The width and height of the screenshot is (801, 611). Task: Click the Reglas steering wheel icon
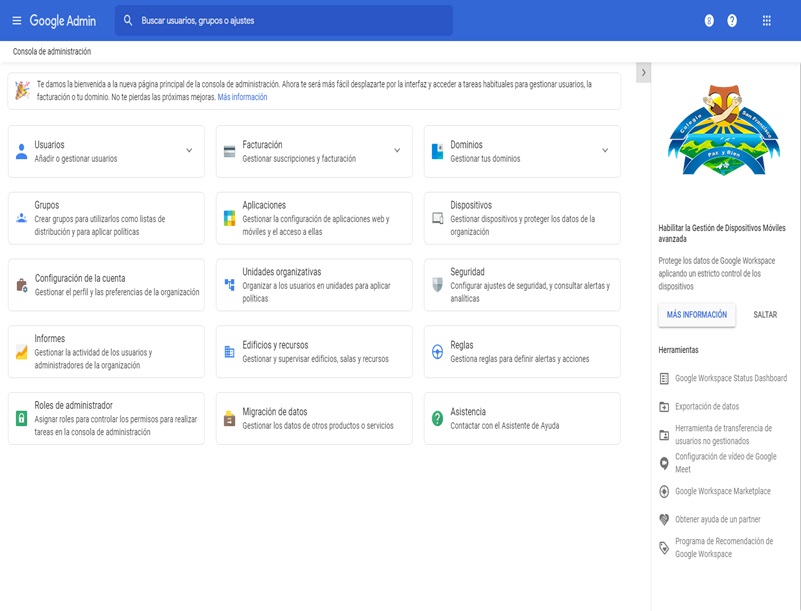[x=437, y=352]
